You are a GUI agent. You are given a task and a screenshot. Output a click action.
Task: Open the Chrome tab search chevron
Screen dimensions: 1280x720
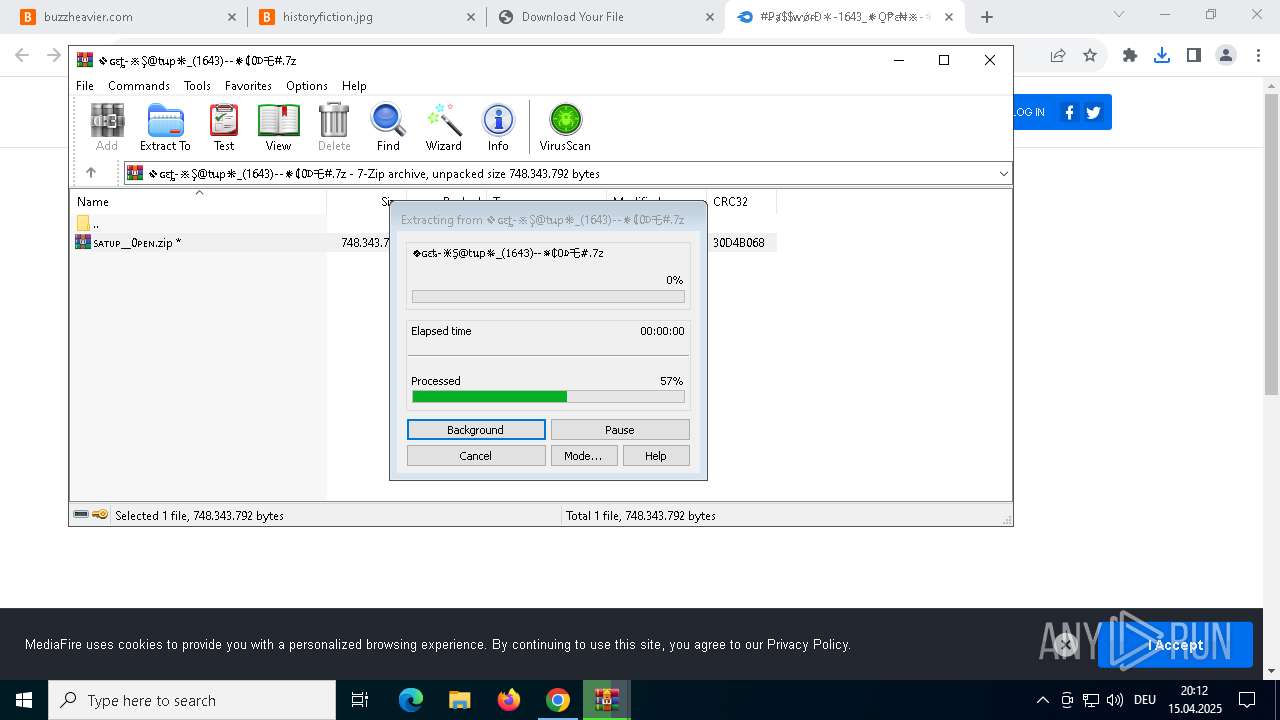coord(1119,15)
